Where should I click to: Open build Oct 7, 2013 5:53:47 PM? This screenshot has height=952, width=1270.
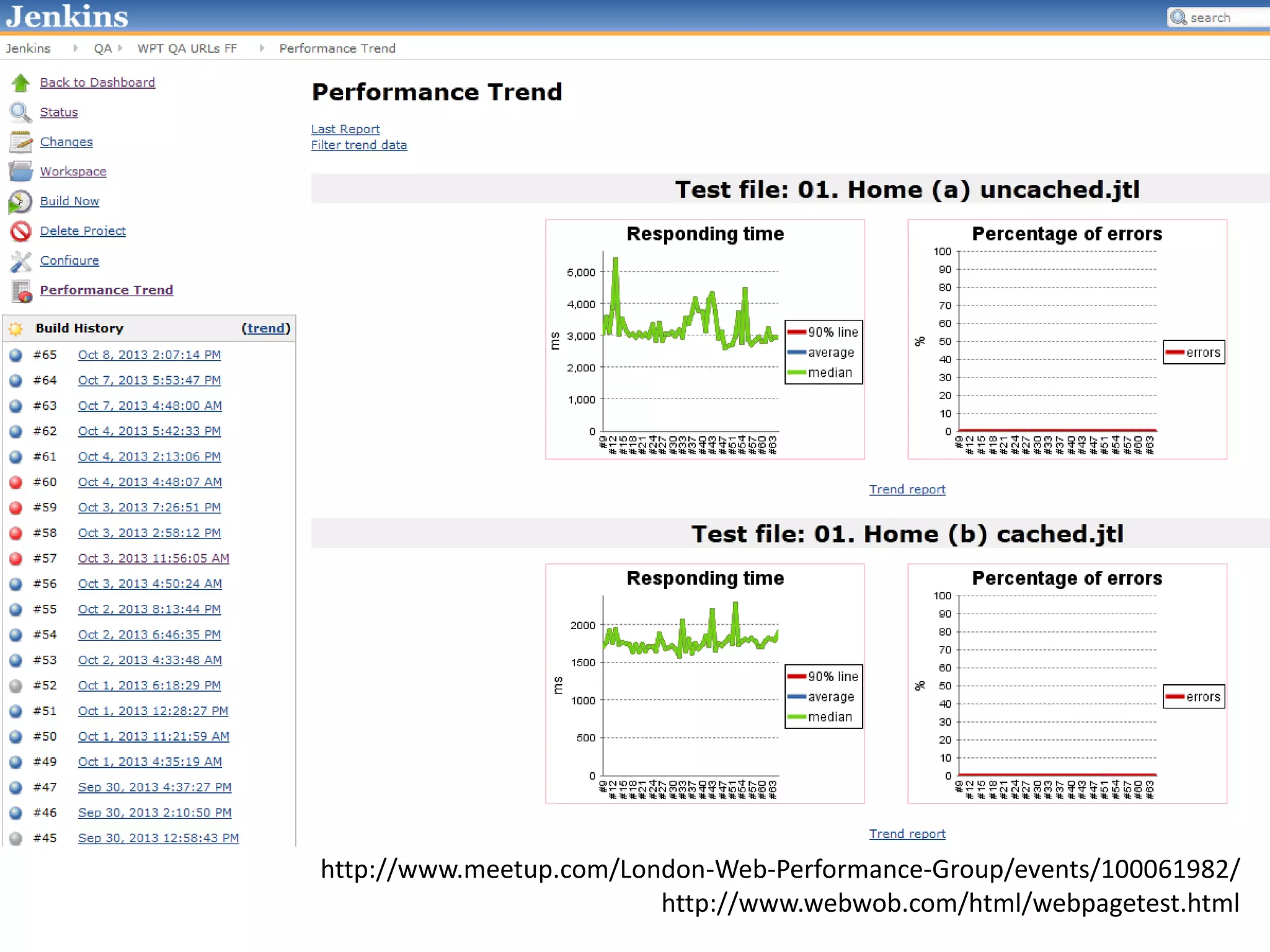pos(149,381)
